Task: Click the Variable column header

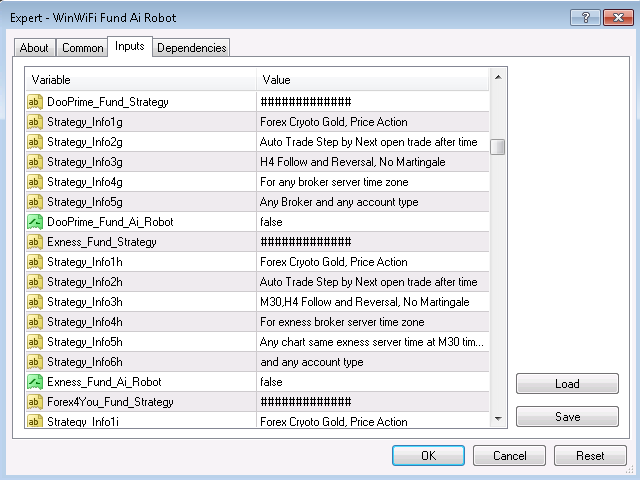Action: pyautogui.click(x=141, y=80)
